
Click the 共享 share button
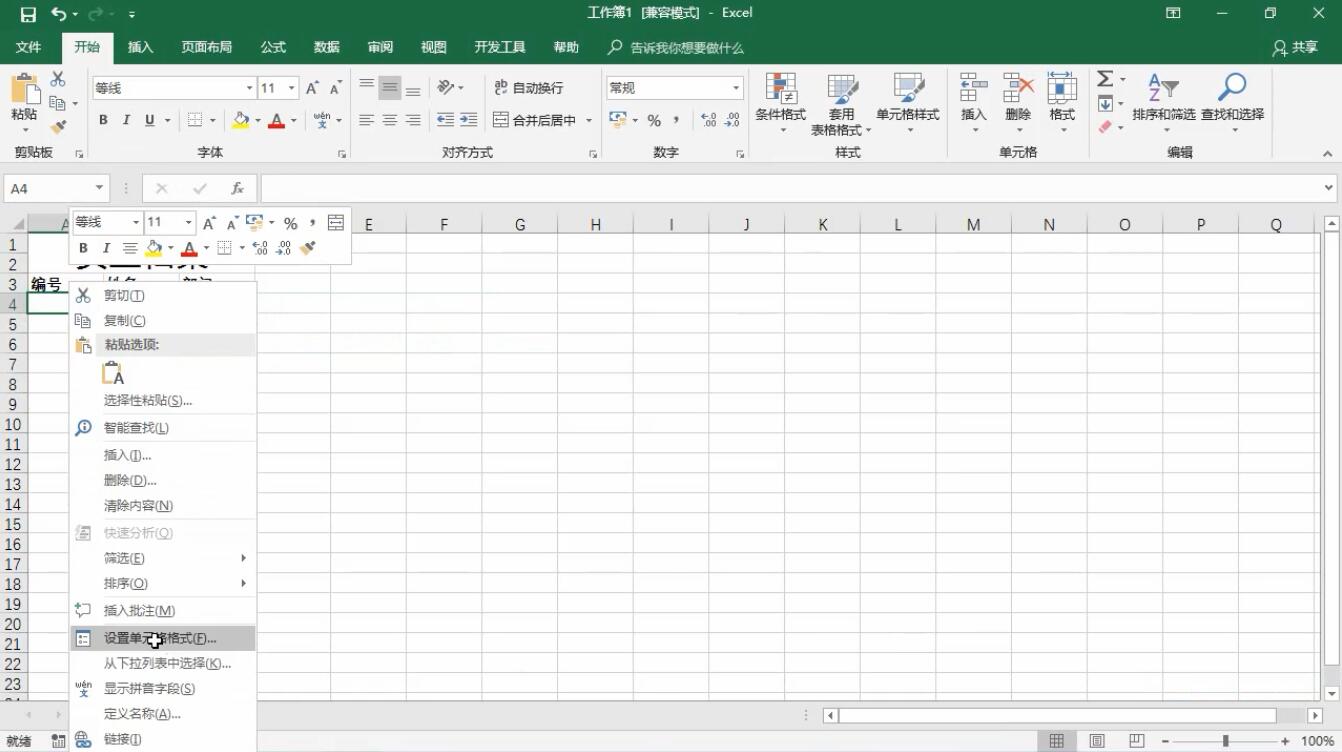(1295, 47)
